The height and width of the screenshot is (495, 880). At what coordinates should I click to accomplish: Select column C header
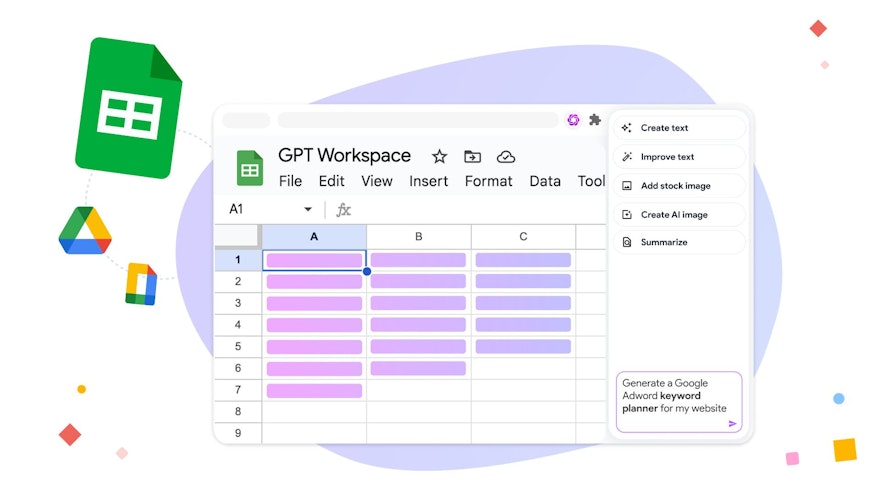(x=523, y=236)
